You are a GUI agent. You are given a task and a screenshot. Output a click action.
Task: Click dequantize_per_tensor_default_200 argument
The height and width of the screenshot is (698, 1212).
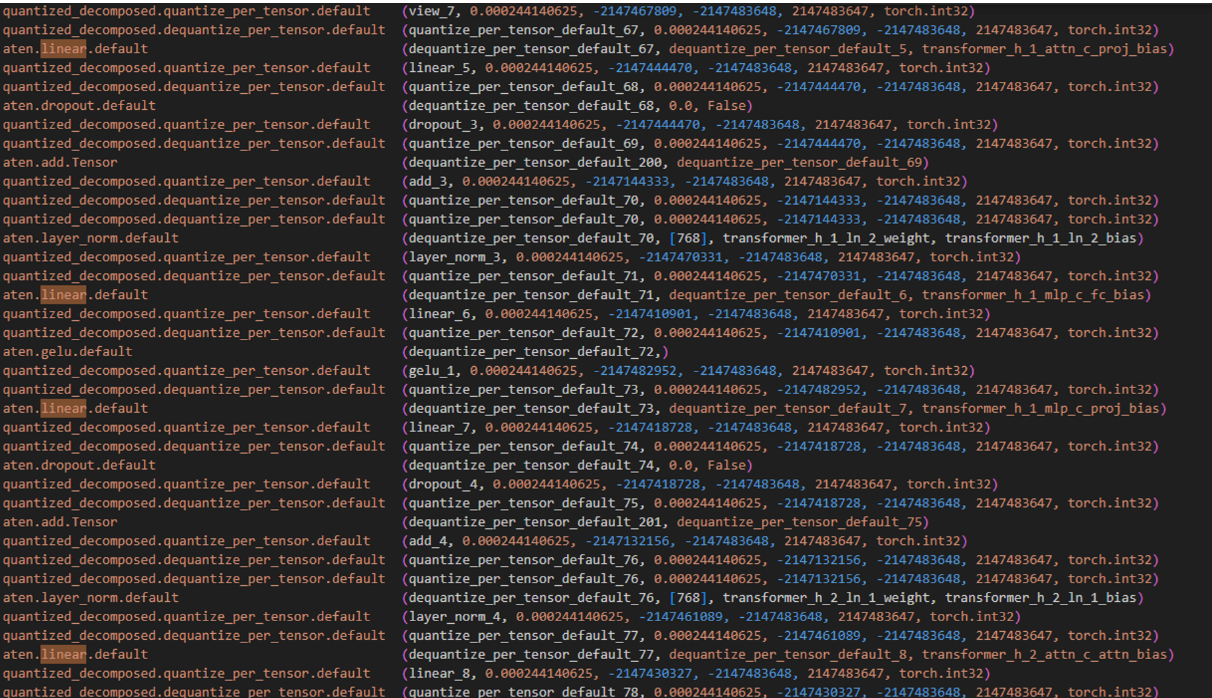point(534,163)
